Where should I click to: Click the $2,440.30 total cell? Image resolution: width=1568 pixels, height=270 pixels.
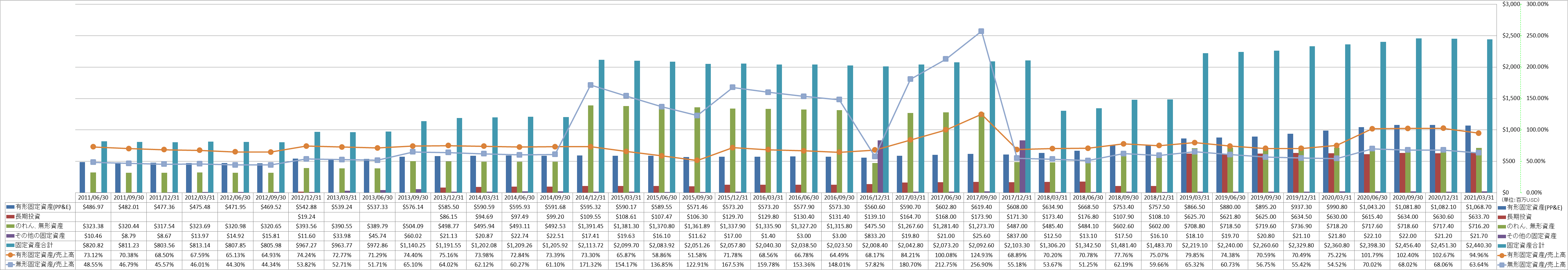tap(1478, 245)
